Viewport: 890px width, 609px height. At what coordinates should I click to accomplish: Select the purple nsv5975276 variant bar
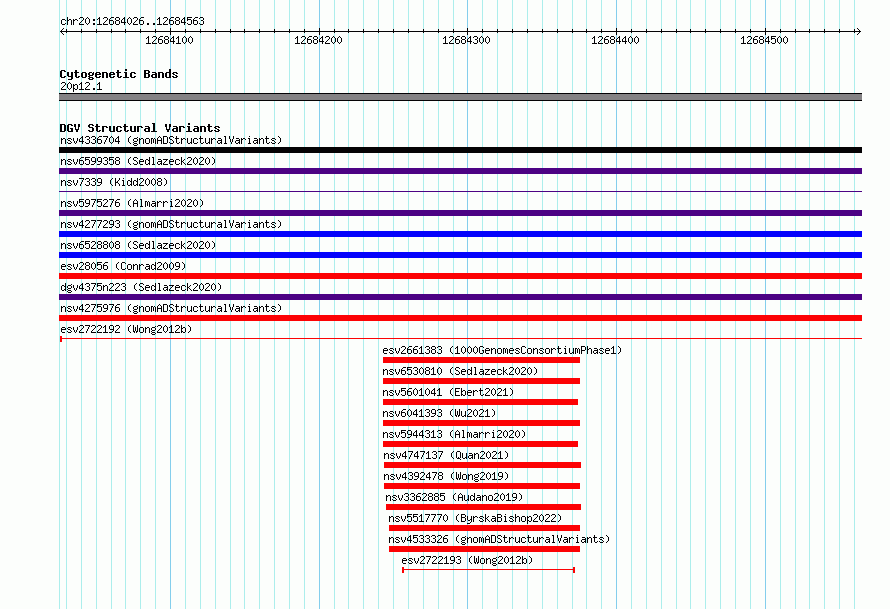460,213
